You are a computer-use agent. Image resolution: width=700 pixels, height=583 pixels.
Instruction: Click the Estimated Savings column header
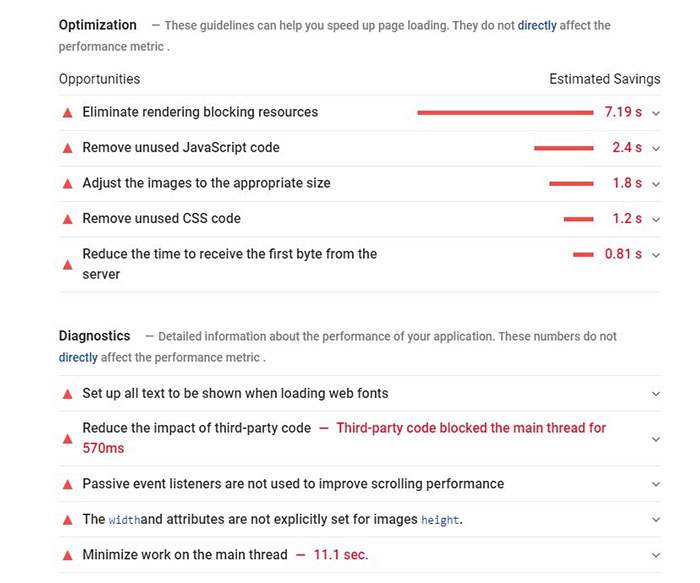coord(604,79)
